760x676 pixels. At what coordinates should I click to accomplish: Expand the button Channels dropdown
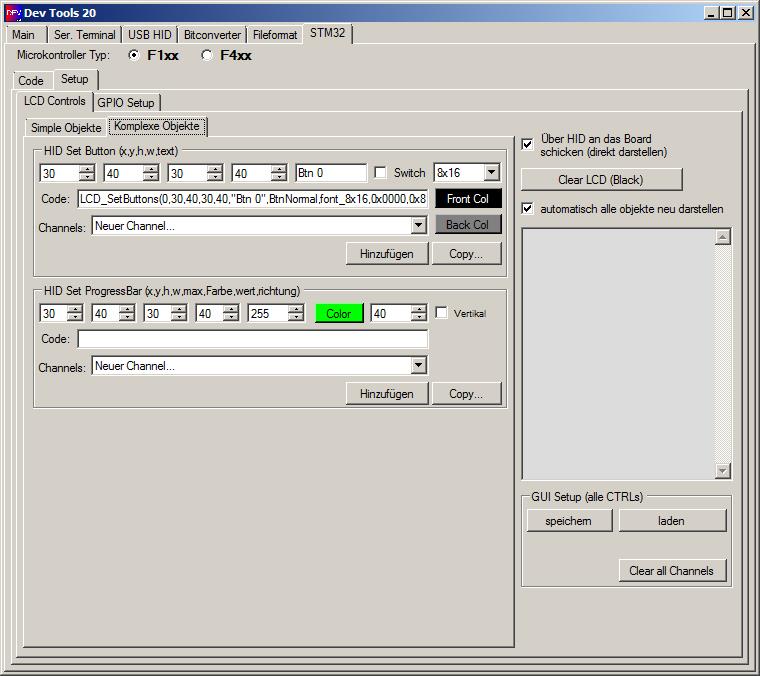click(x=419, y=226)
